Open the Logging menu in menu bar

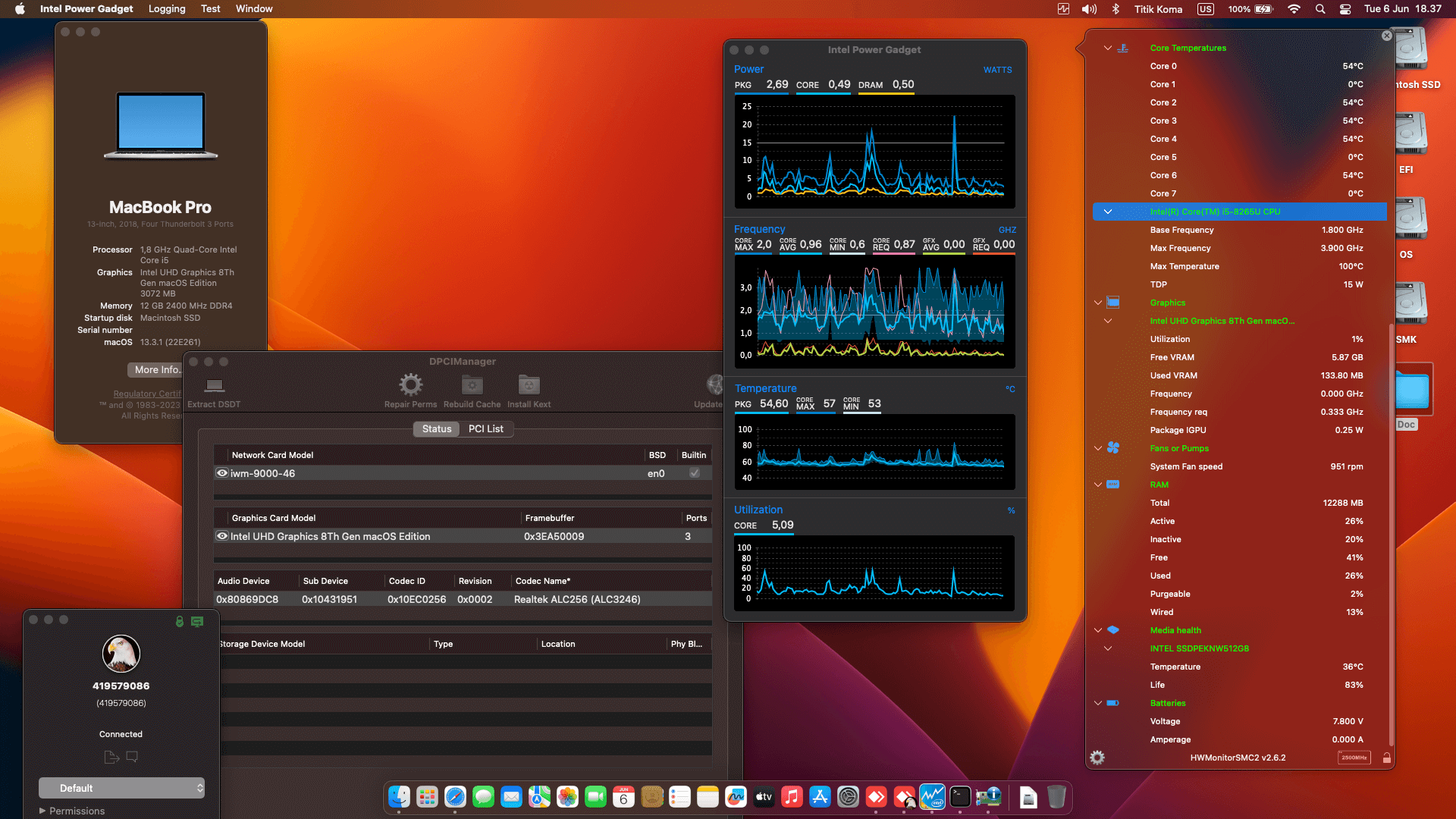pos(167,9)
